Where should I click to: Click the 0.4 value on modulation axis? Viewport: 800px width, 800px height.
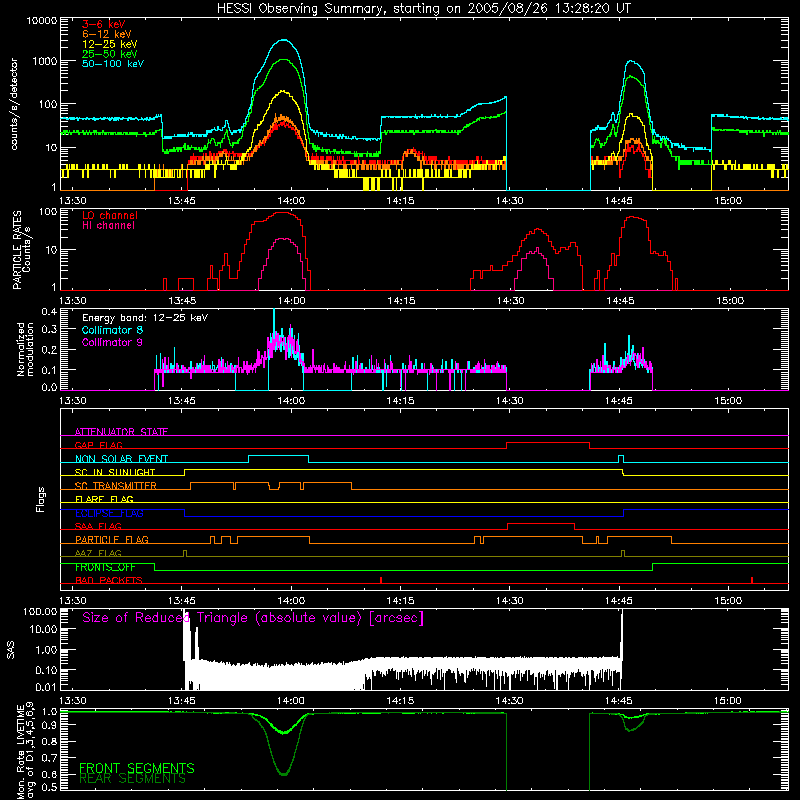(49, 311)
